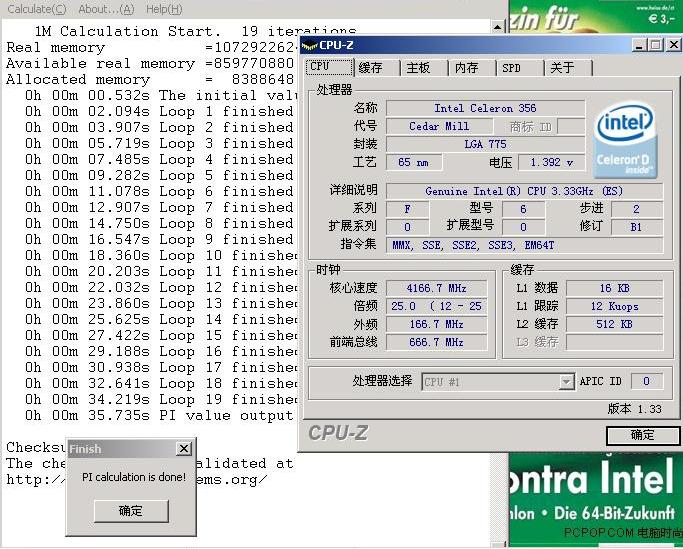Click 确定 in the Finish dialog
The height and width of the screenshot is (549, 683).
131,511
